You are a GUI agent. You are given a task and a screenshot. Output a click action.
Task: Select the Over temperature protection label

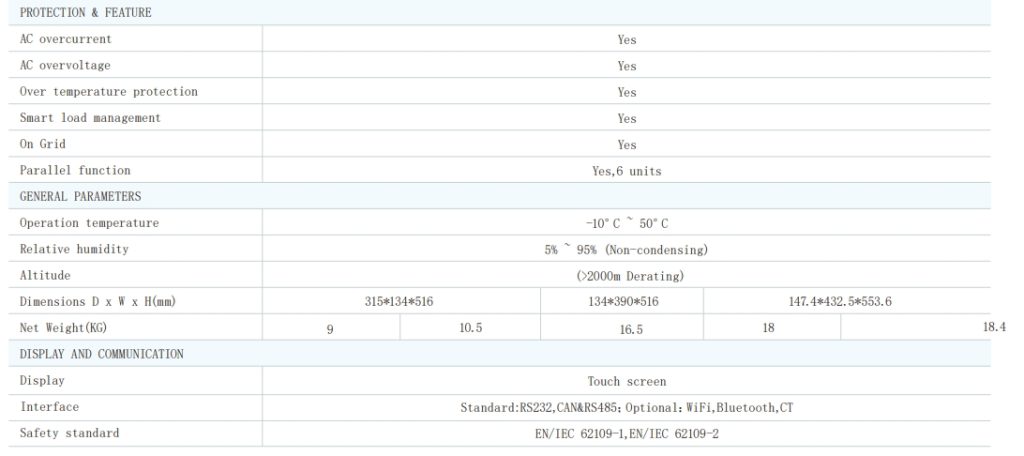point(109,92)
